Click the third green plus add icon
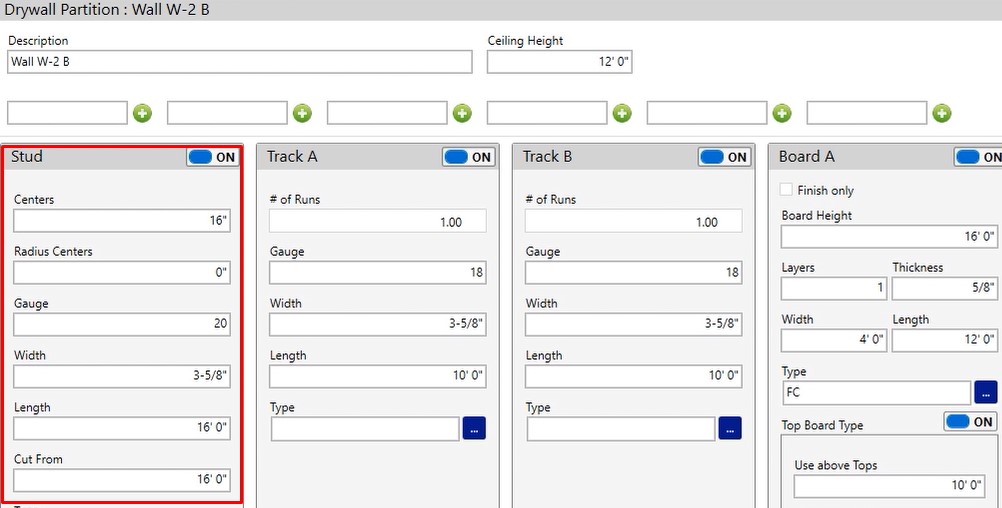Image resolution: width=1002 pixels, height=508 pixels. tap(462, 113)
